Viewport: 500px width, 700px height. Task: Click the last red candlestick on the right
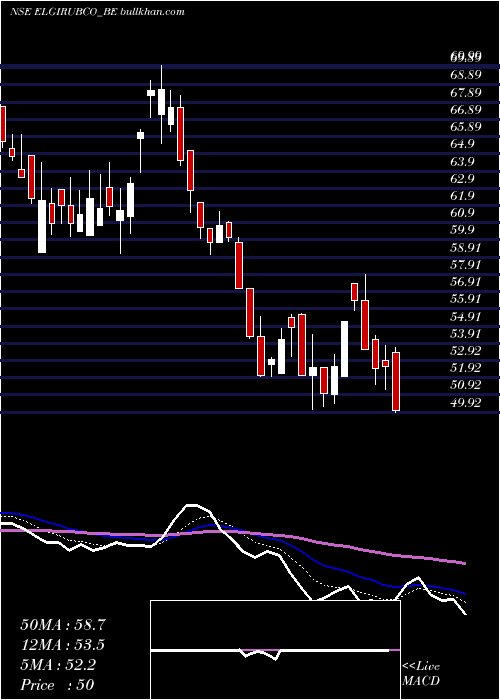pos(396,381)
